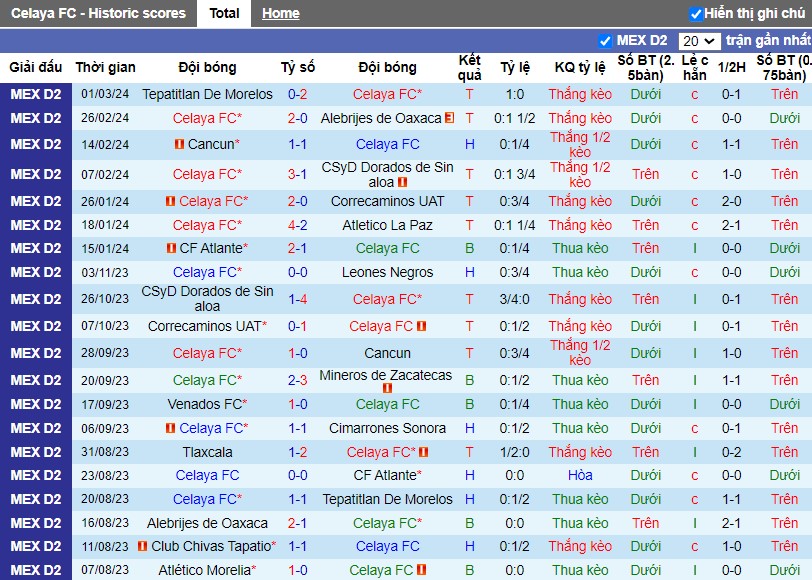Click the KQ tỷ lệ column header
This screenshot has width=812, height=580.
pyautogui.click(x=580, y=67)
